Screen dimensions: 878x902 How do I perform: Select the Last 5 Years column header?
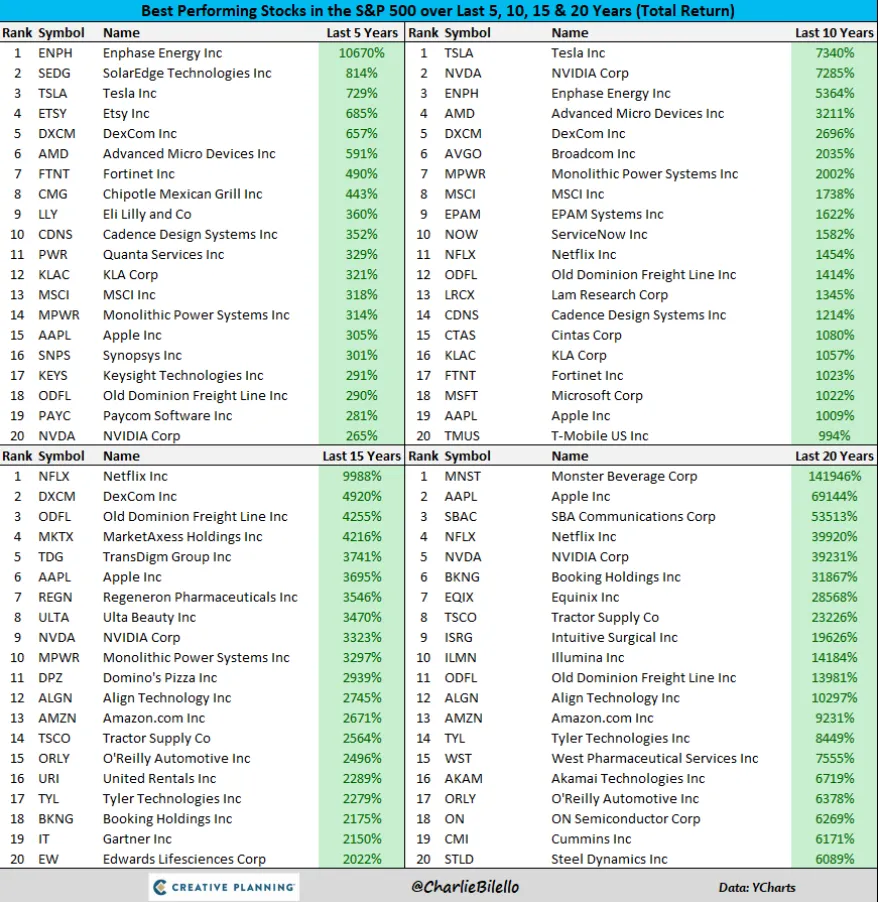362,33
